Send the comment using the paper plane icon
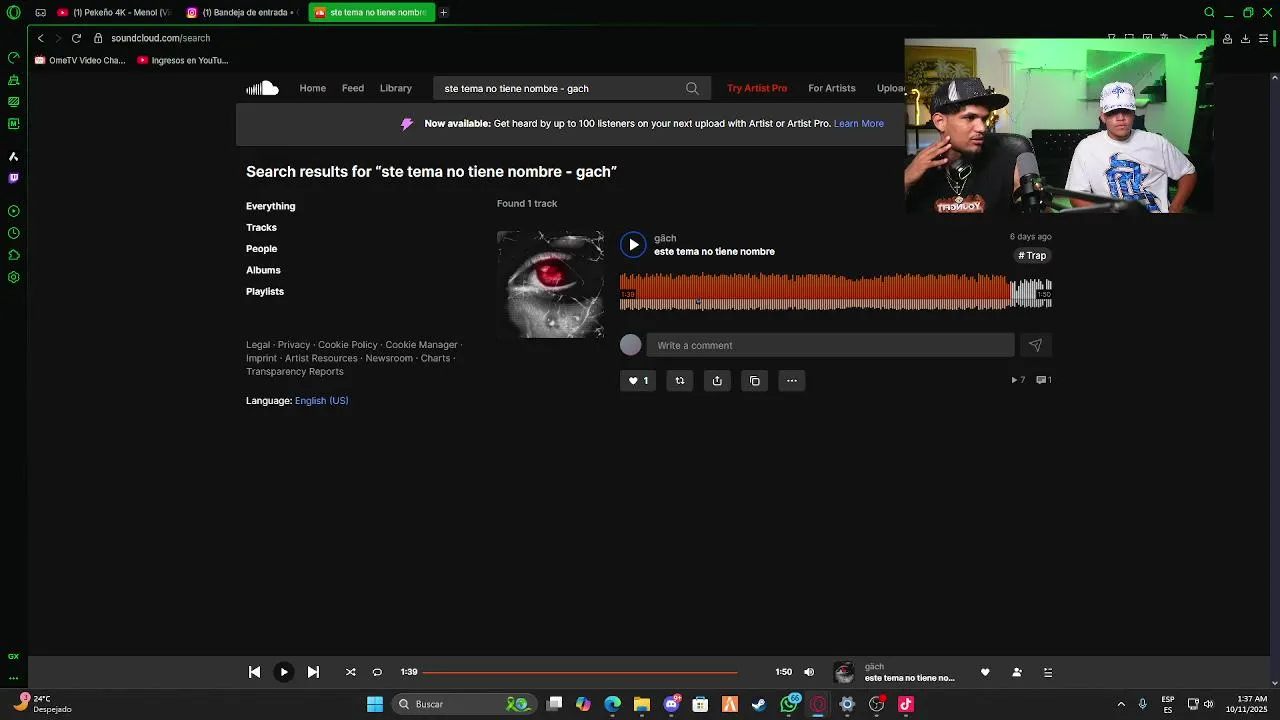Viewport: 1280px width, 720px height. point(1035,345)
